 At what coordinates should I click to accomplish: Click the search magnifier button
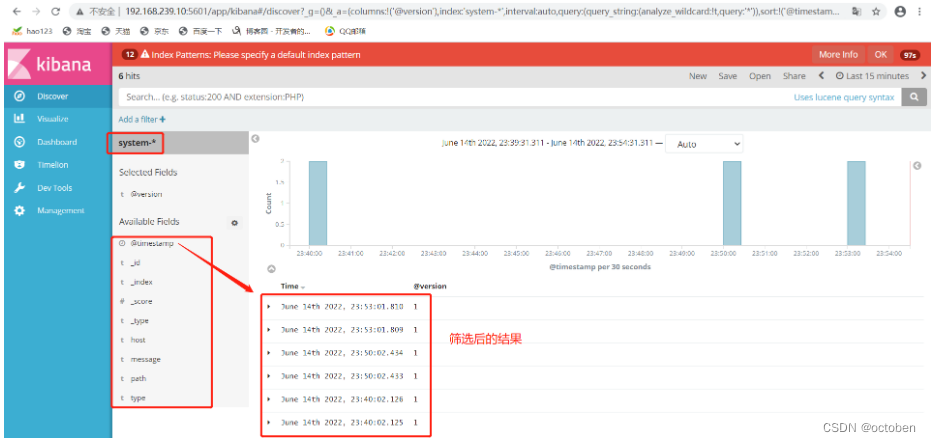click(x=914, y=97)
